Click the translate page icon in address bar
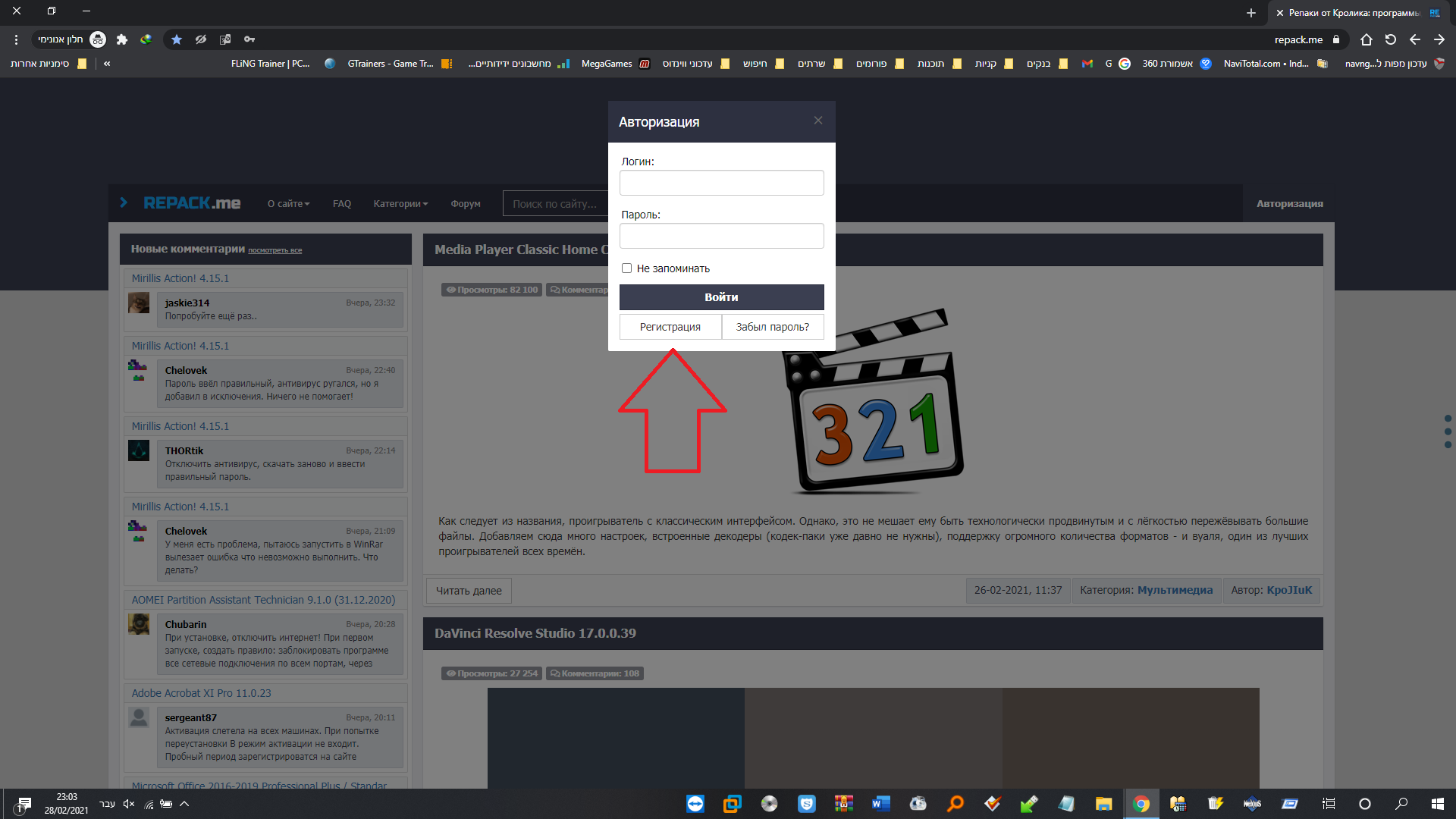This screenshot has height=819, width=1456. 225,39
